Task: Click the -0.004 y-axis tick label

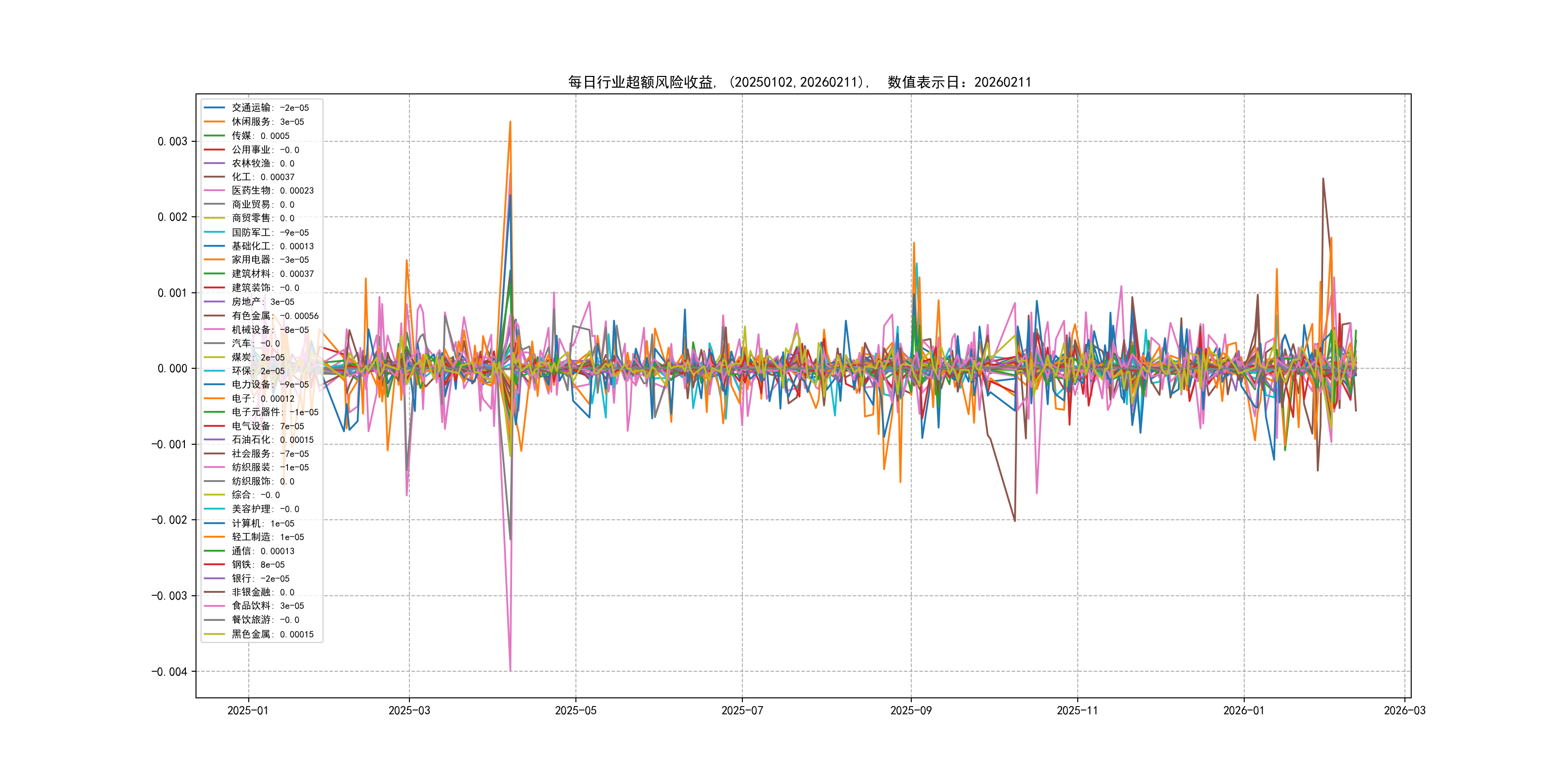Action: [x=169, y=671]
